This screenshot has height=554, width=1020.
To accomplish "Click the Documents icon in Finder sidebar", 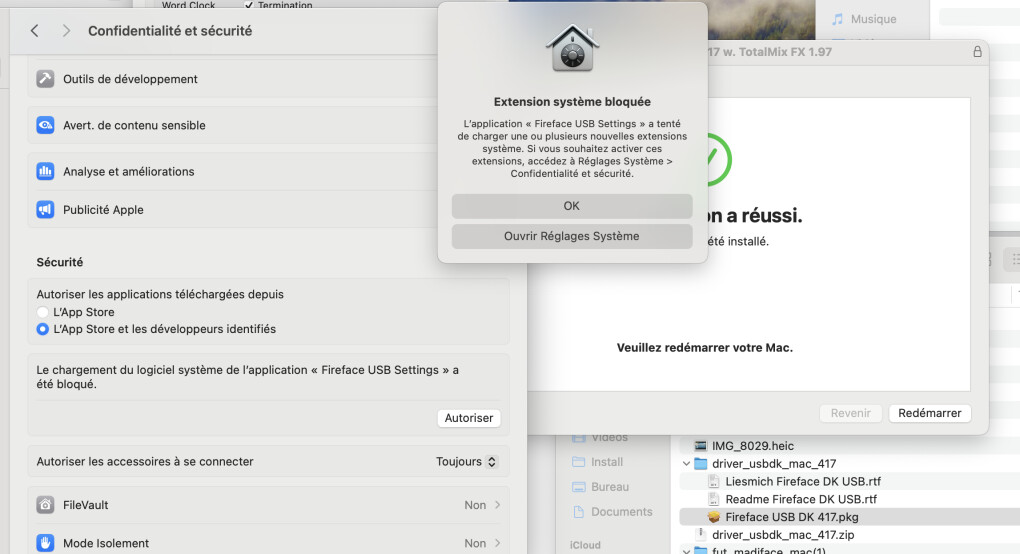I will point(578,512).
